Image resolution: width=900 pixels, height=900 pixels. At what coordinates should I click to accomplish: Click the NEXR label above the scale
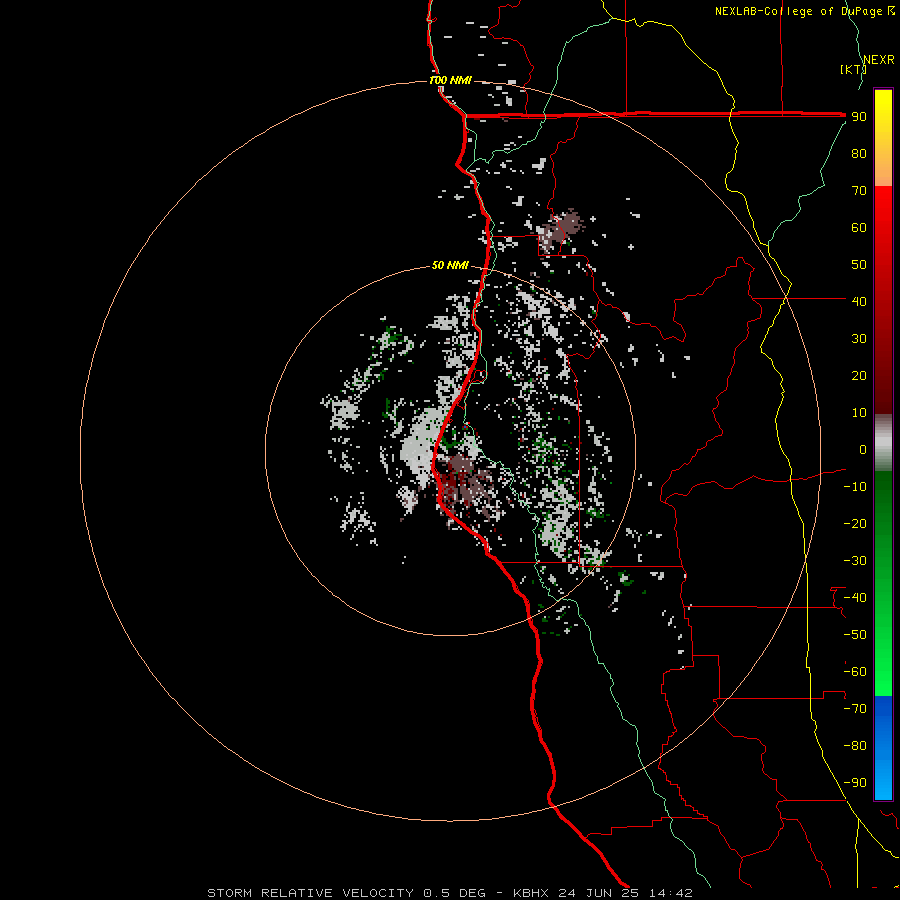pyautogui.click(x=879, y=60)
